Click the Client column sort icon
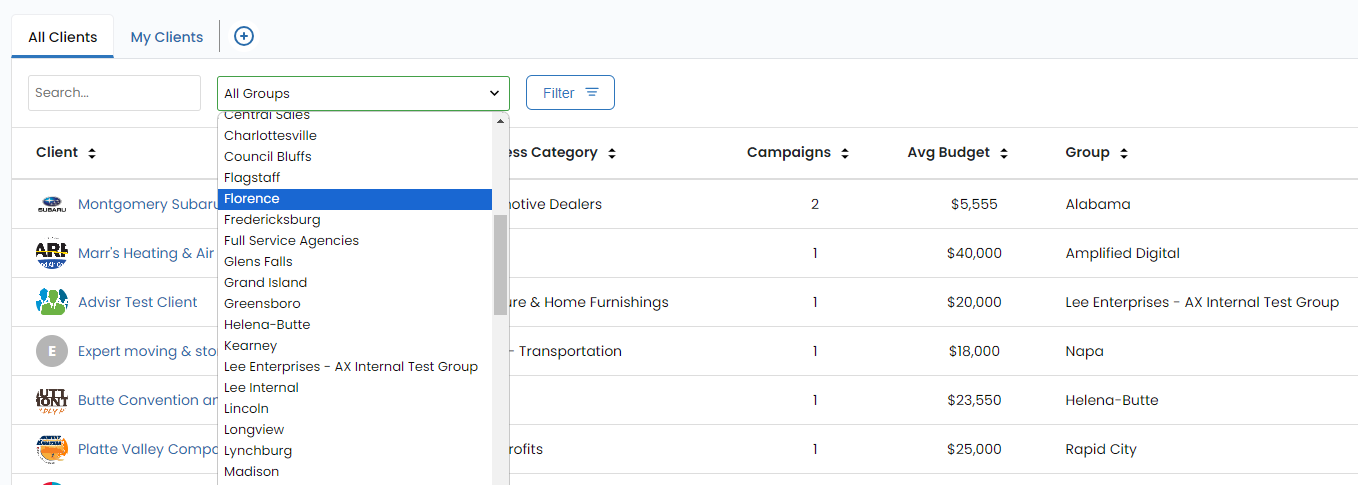The width and height of the screenshot is (1358, 485). pyautogui.click(x=92, y=154)
